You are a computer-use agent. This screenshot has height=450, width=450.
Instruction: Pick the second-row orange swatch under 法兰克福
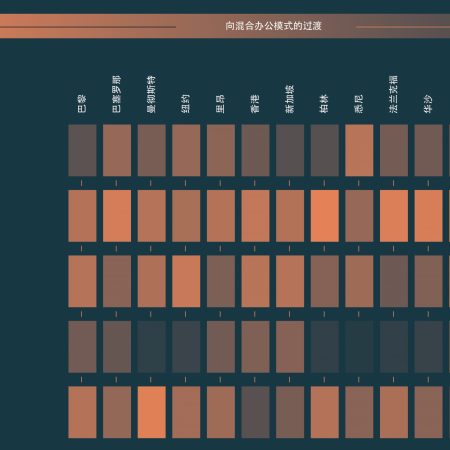pos(394,216)
